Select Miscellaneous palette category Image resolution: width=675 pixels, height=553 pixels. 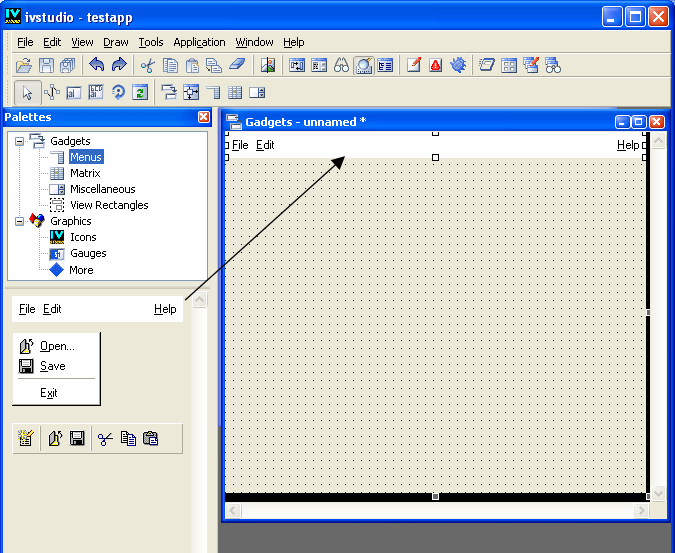click(102, 189)
